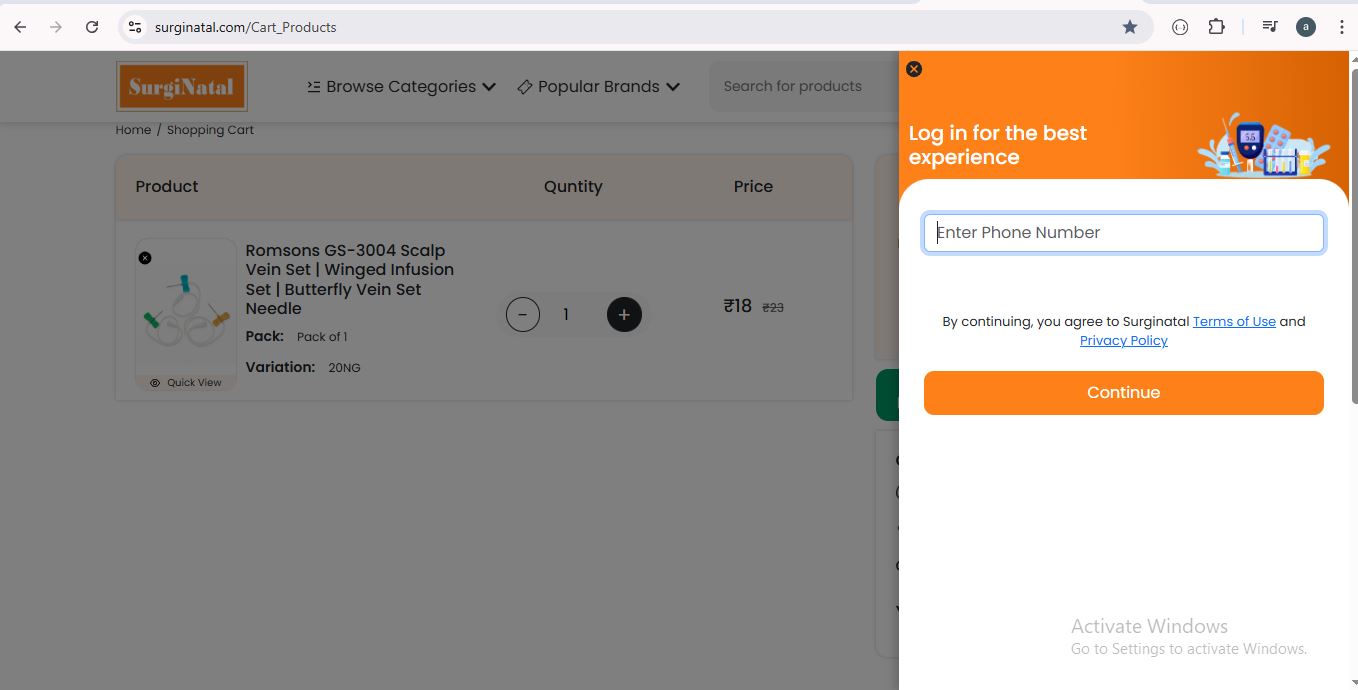Go back to previous page

click(20, 27)
